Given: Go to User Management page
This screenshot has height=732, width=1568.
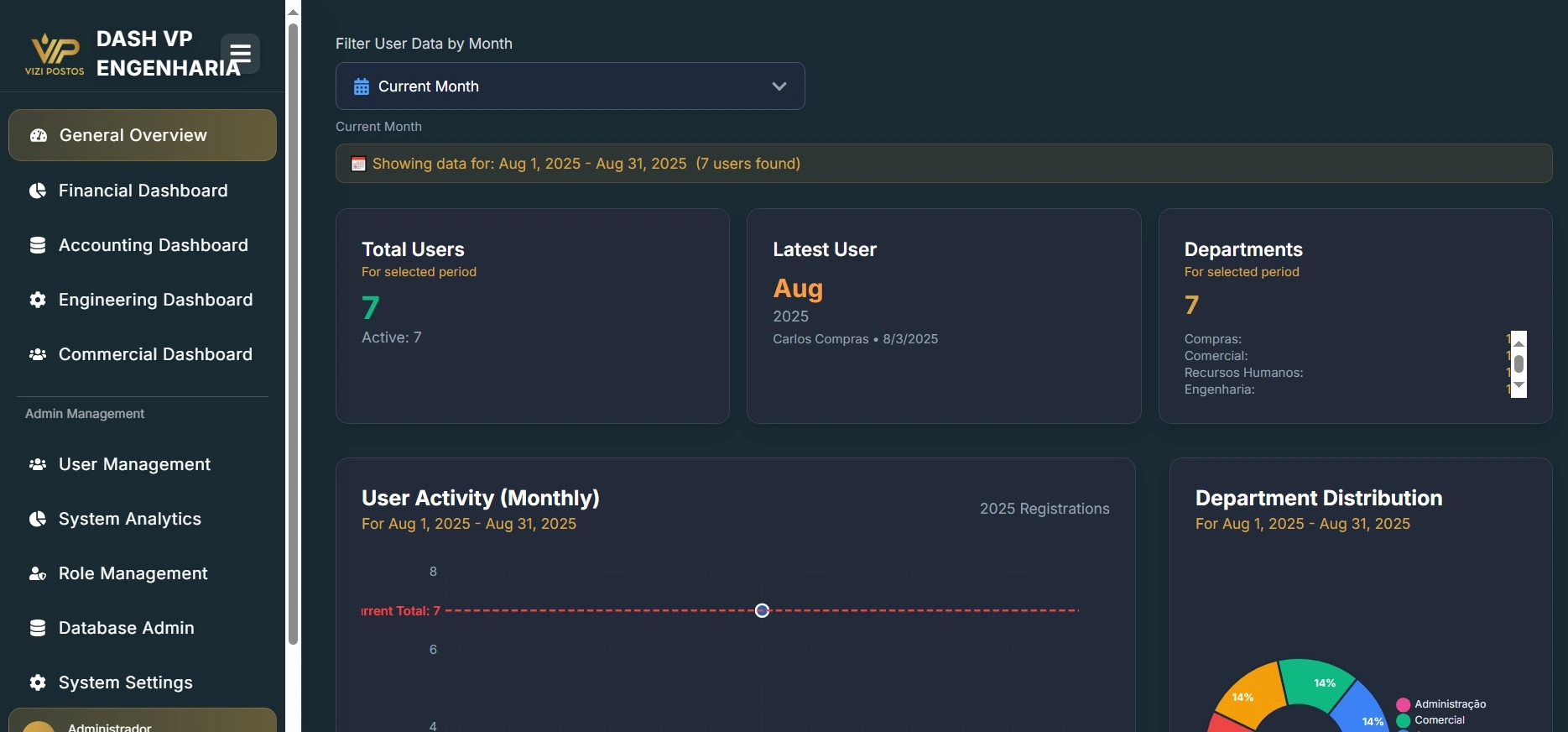Looking at the screenshot, I should [134, 464].
